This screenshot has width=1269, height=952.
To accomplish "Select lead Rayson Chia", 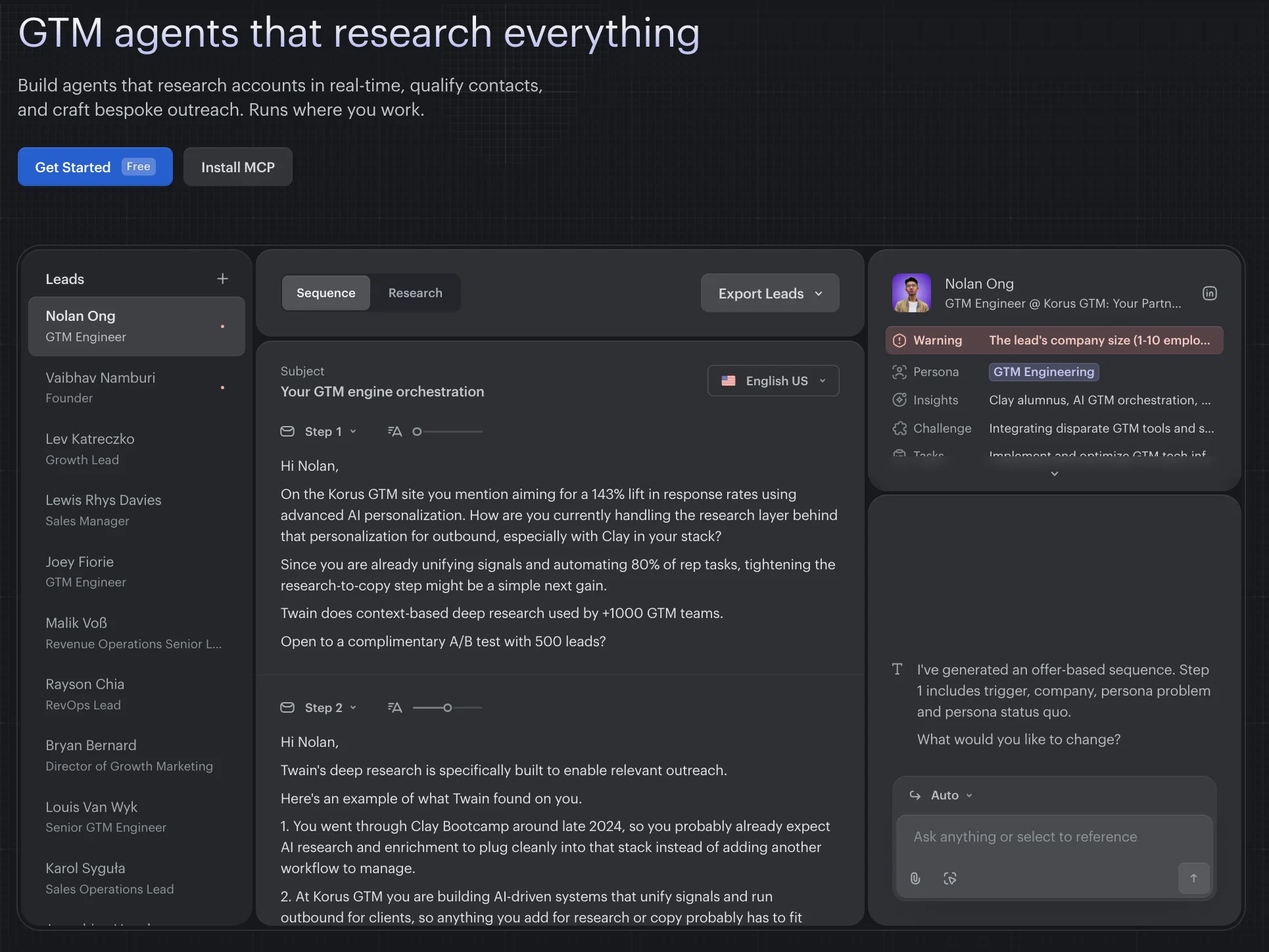I will point(137,694).
